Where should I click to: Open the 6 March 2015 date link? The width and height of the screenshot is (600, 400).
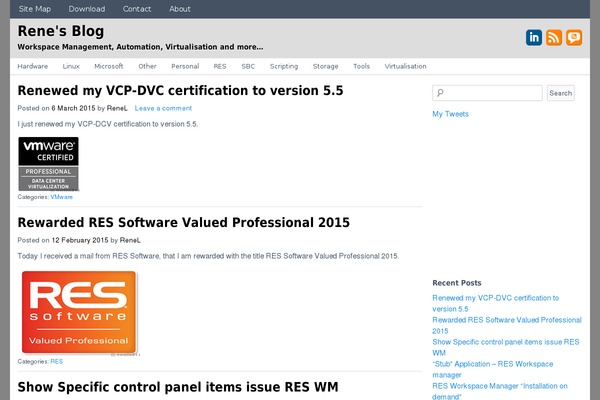[x=73, y=108]
